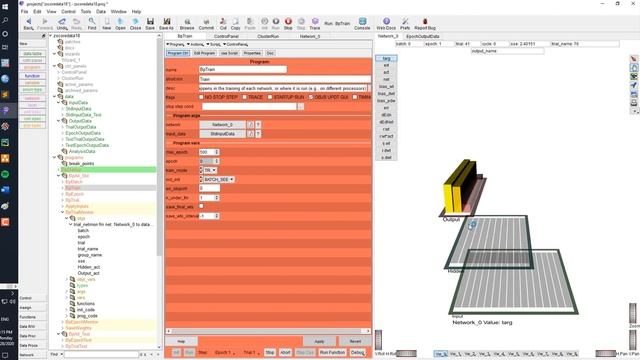Open the File menu
The height and width of the screenshot is (360, 640).
[x=24, y=11]
